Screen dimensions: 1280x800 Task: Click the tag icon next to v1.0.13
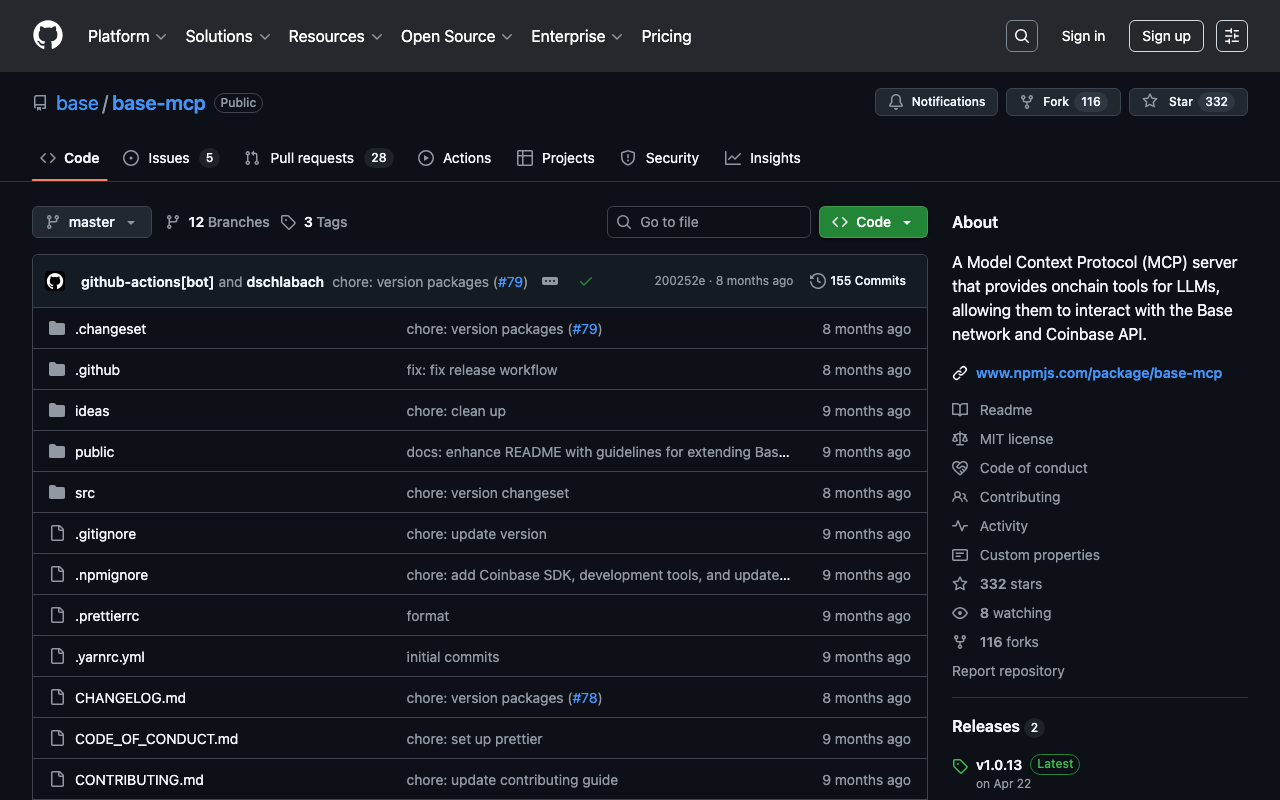[960, 766]
